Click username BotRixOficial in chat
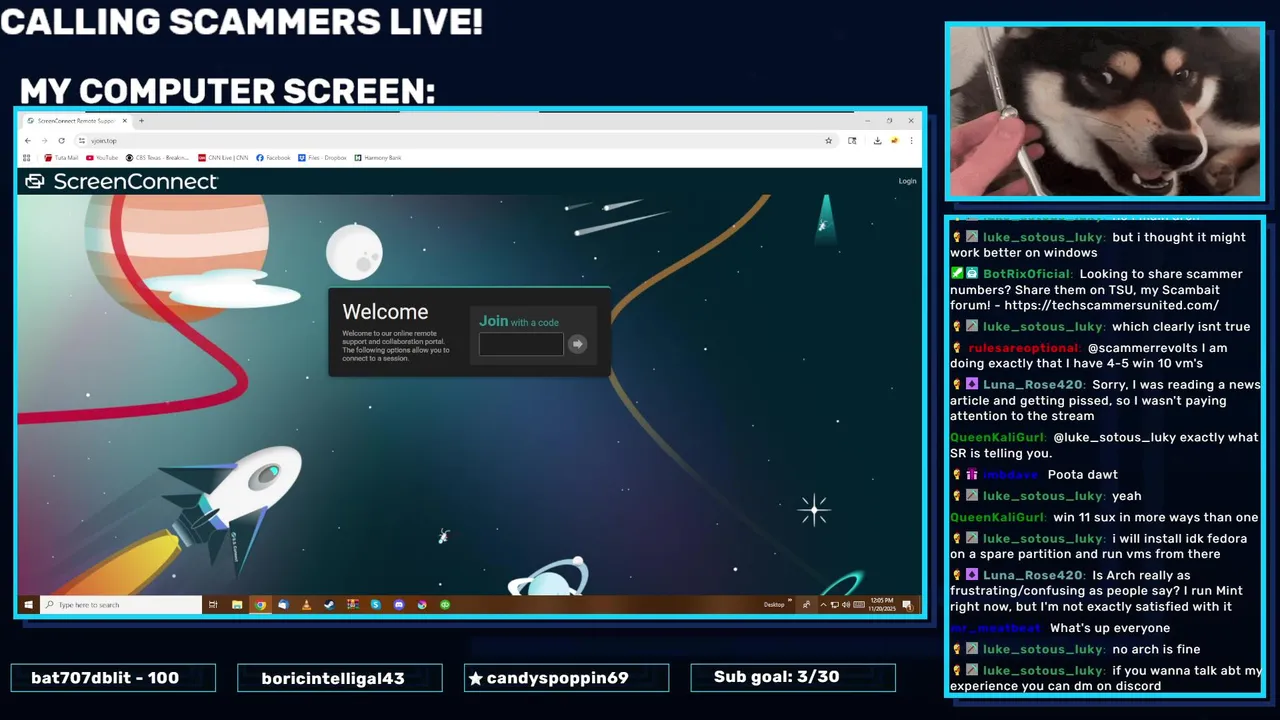Image resolution: width=1280 pixels, height=720 pixels. coord(1028,274)
